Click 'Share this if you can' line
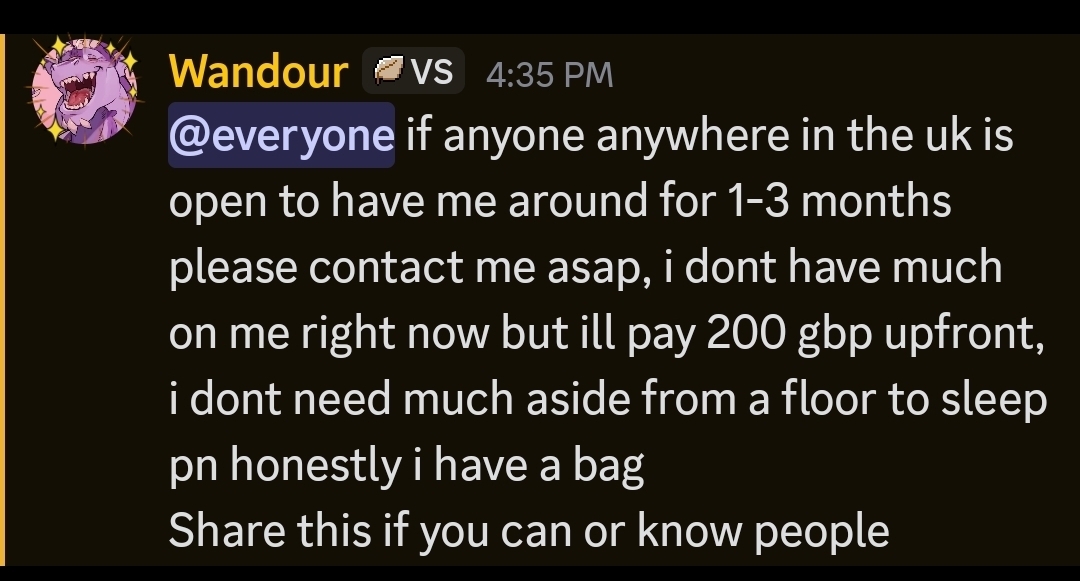This screenshot has width=1080, height=581. [528, 531]
